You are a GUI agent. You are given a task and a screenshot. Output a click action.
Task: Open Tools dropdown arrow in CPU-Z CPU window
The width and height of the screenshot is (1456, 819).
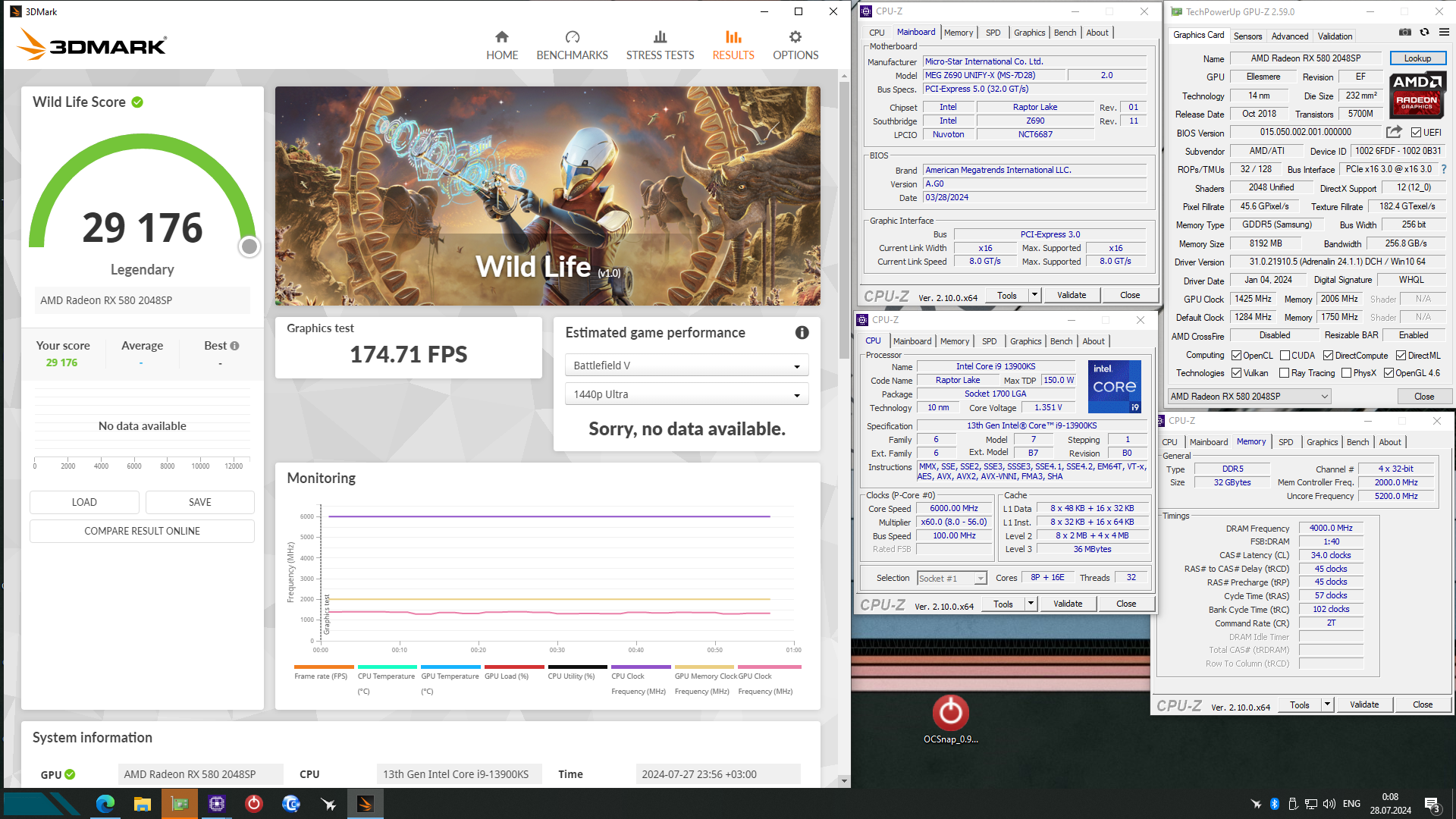pos(1031,604)
